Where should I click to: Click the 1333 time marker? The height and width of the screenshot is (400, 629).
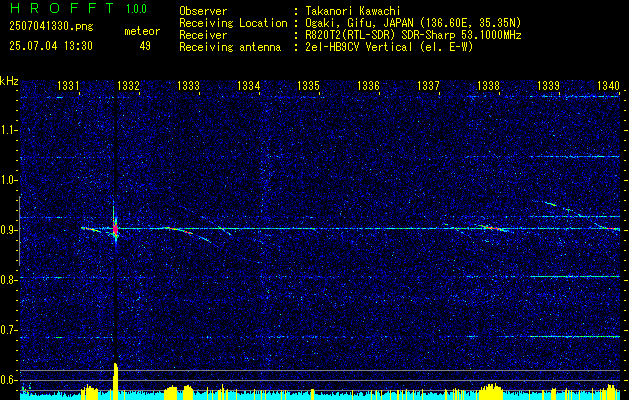coord(188,85)
